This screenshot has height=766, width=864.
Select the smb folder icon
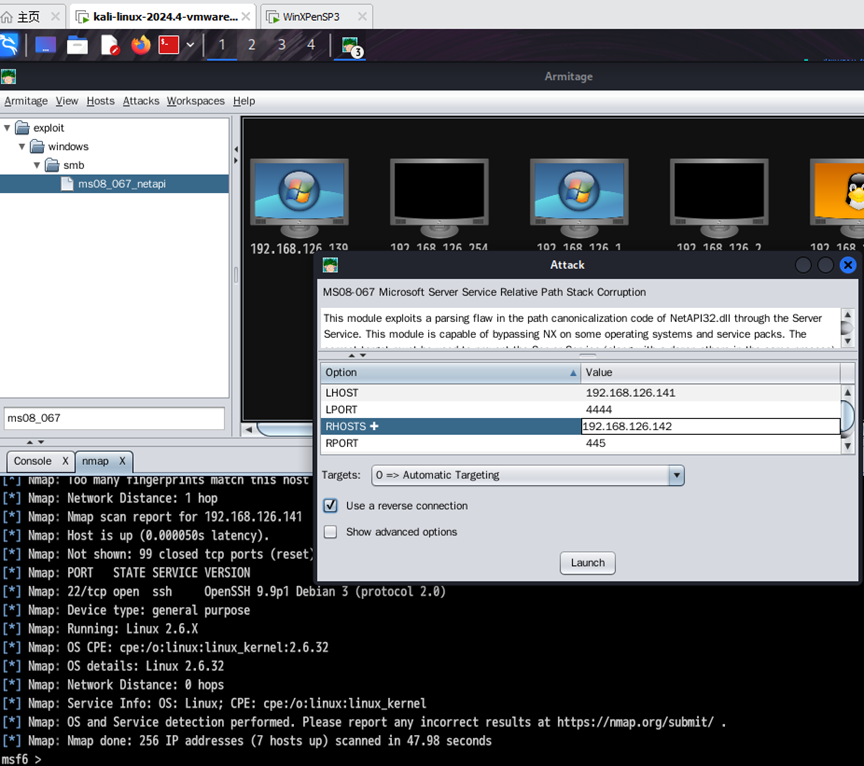(x=52, y=165)
